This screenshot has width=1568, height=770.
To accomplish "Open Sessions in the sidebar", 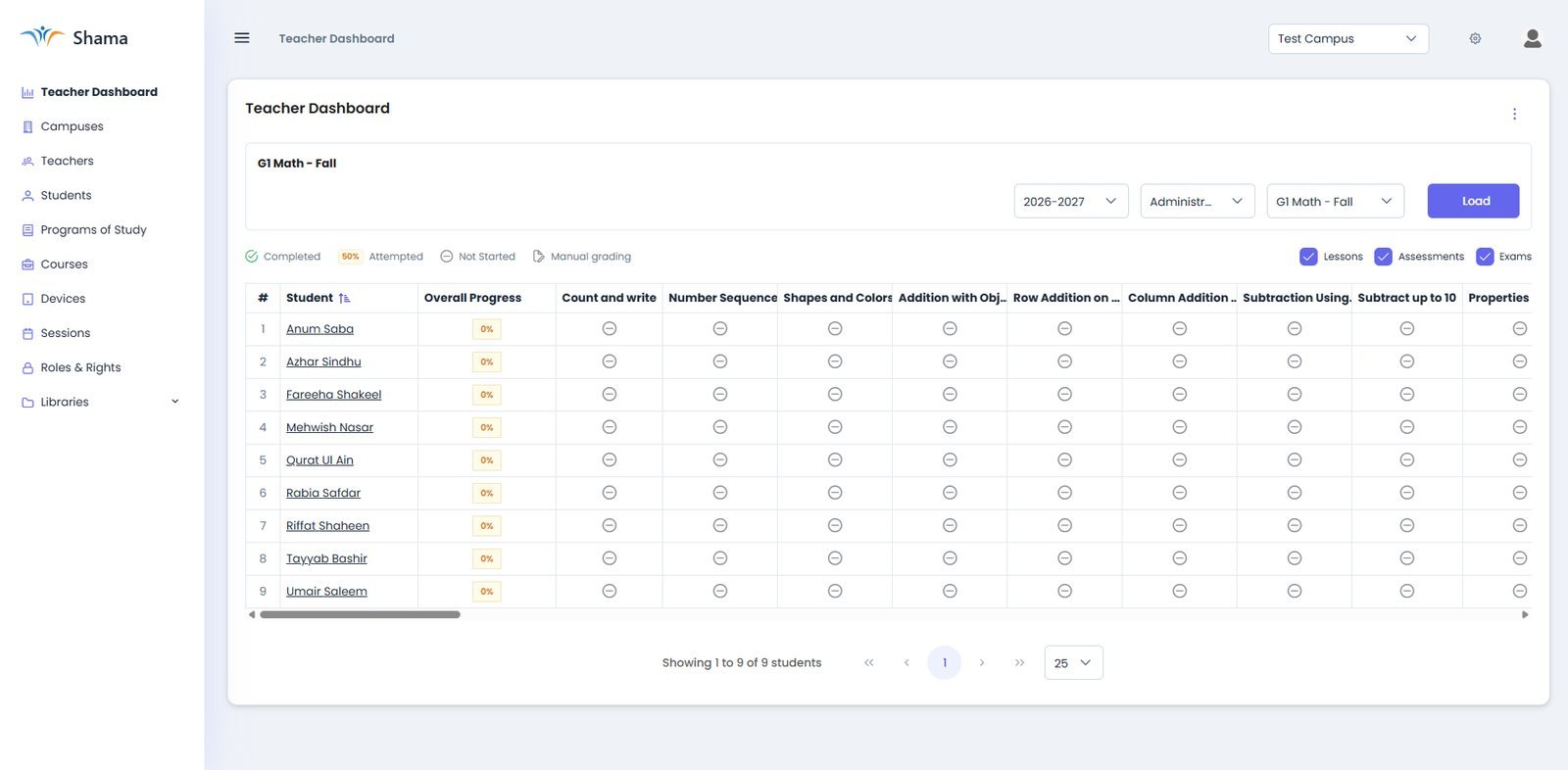I will pos(65,333).
